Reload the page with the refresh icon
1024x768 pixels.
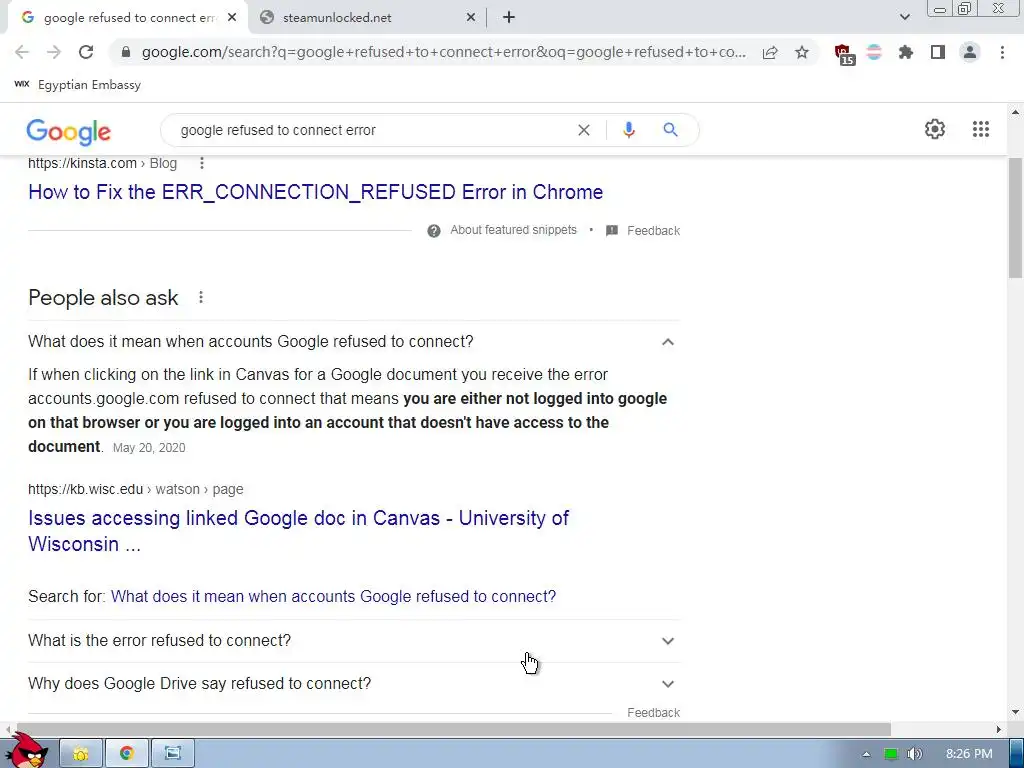86,52
